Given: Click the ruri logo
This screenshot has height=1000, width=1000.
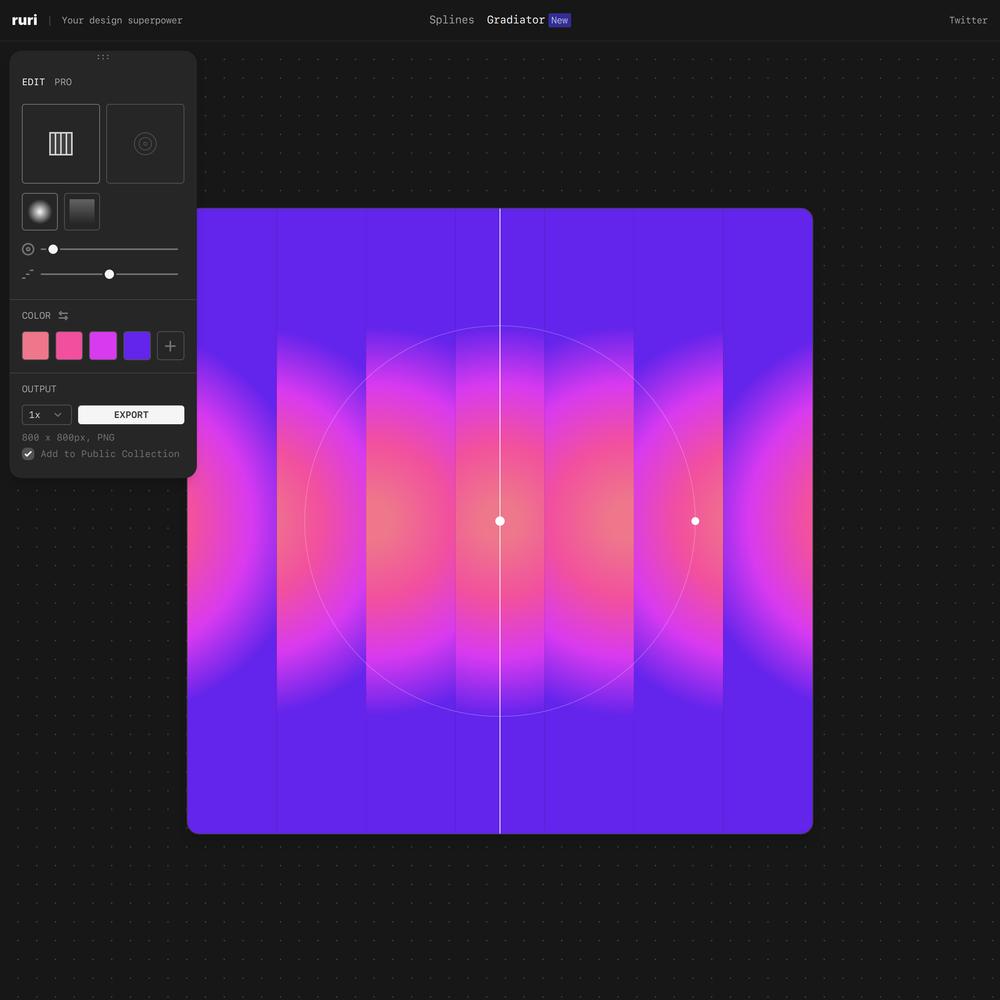Looking at the screenshot, I should [24, 20].
